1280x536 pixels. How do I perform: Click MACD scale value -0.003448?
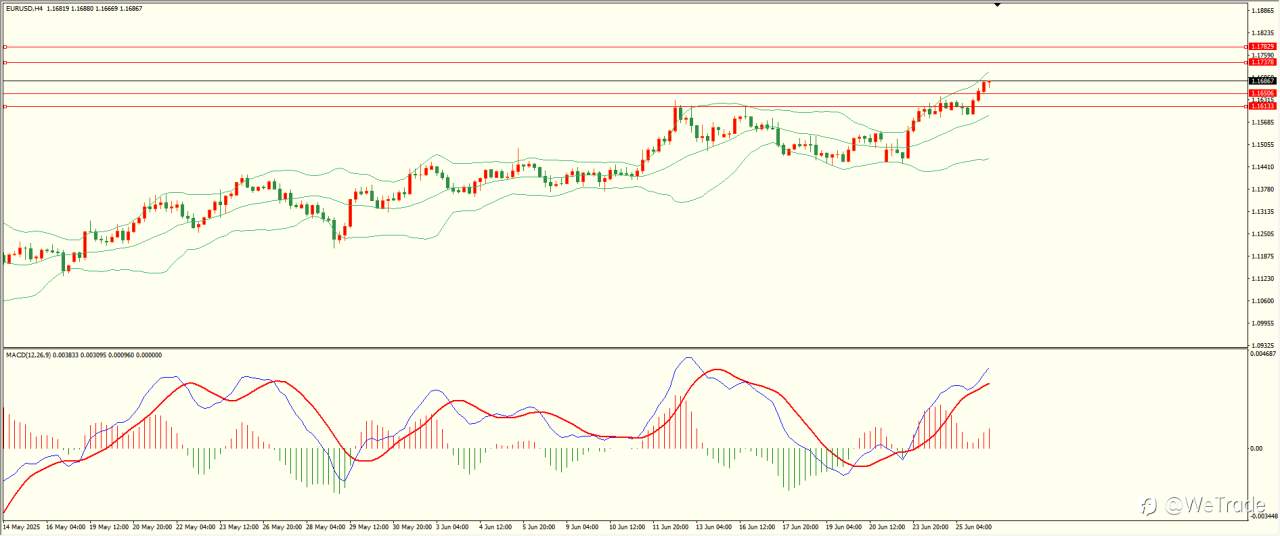[1263, 516]
